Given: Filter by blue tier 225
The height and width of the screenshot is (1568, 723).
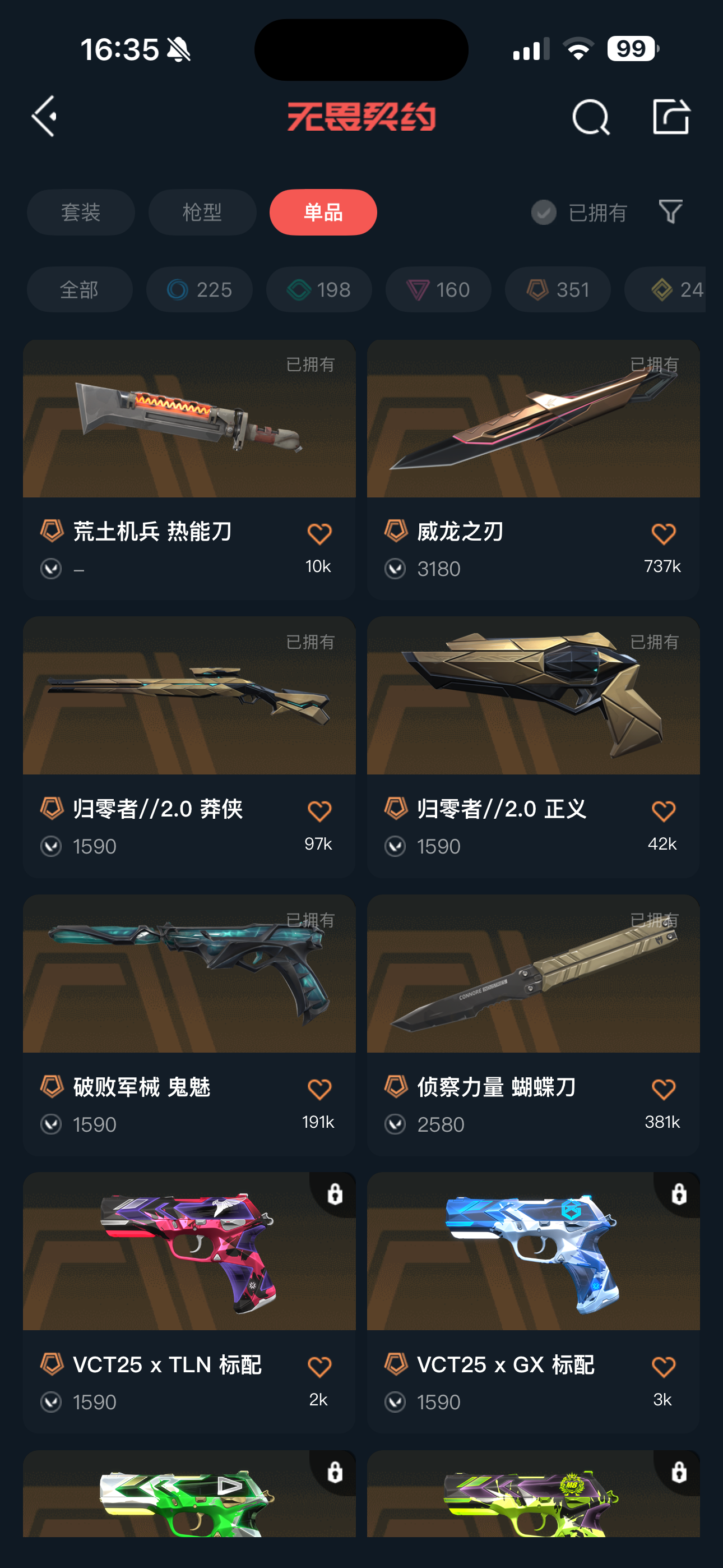Looking at the screenshot, I should coord(199,290).
